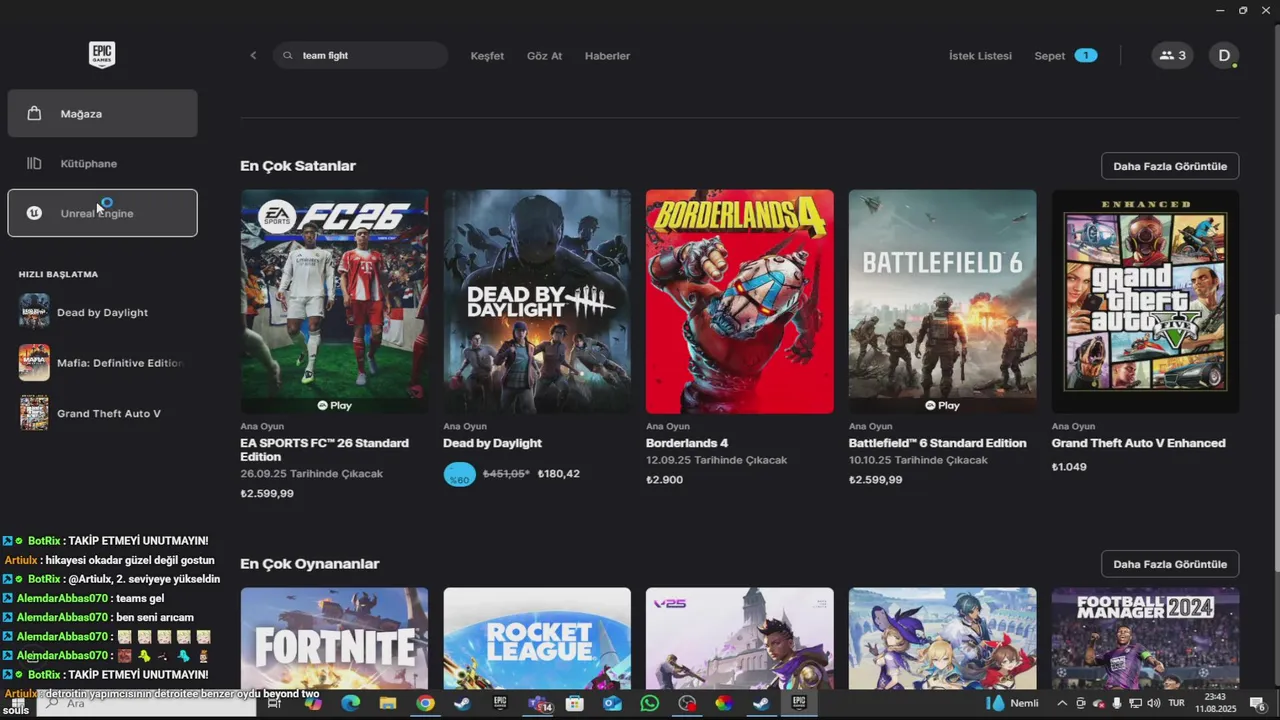This screenshot has height=720, width=1280.
Task: Click Daha Fazla Görüntüle for En Çok Oynananlar
Action: click(x=1170, y=564)
